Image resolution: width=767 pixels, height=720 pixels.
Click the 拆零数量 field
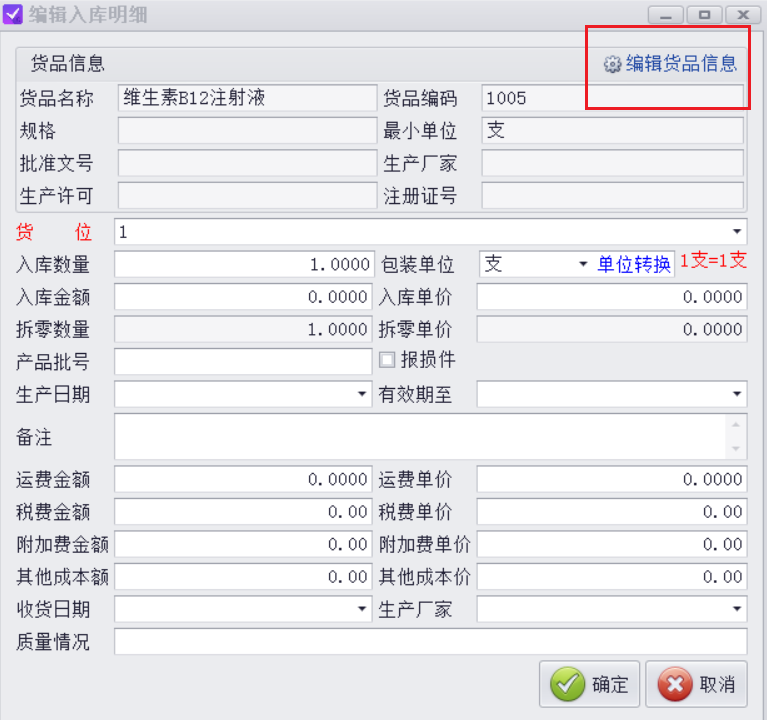pyautogui.click(x=243, y=329)
